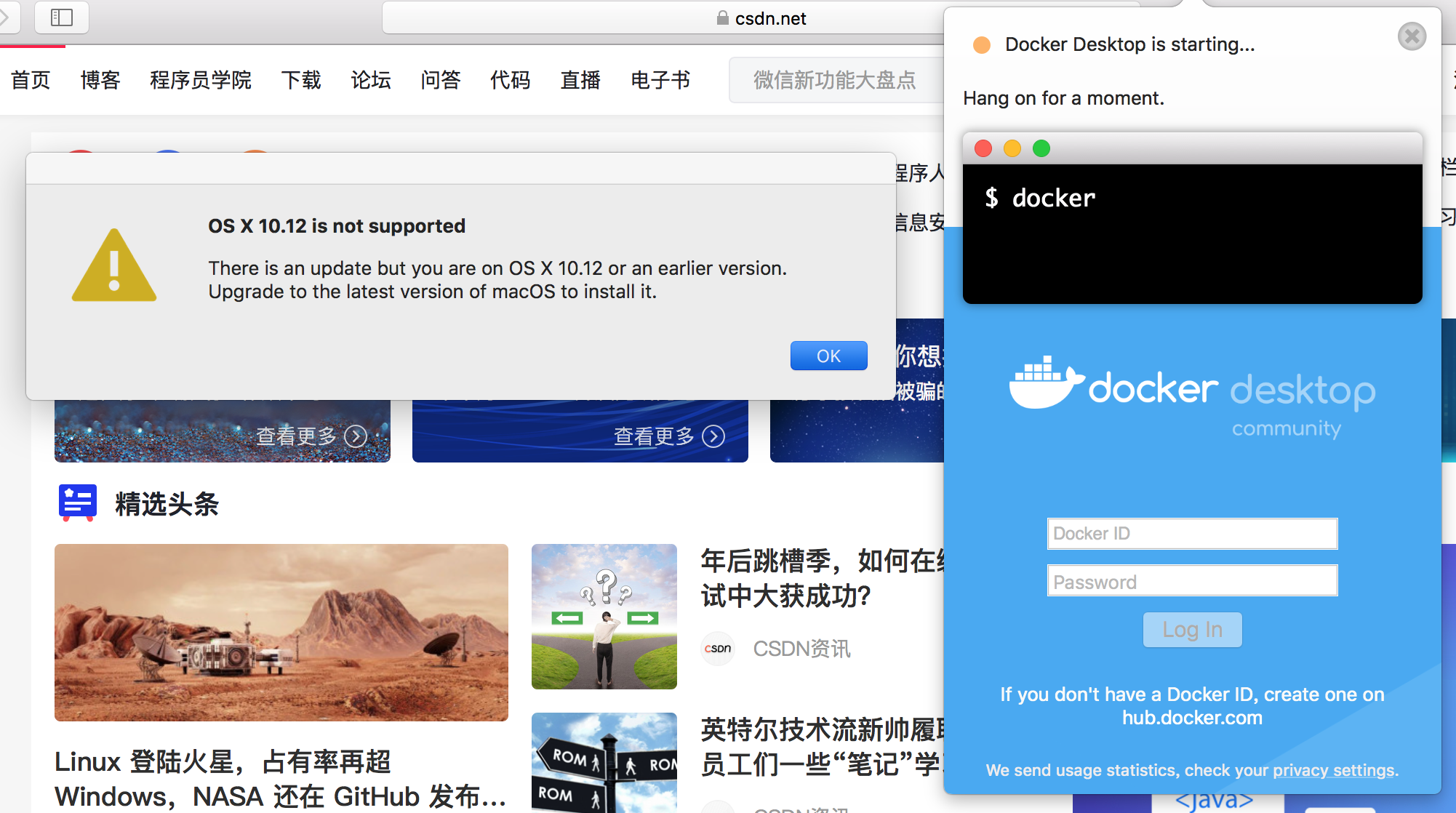Click the red dot in terminal illustration
The image size is (1456, 813).
(983, 148)
